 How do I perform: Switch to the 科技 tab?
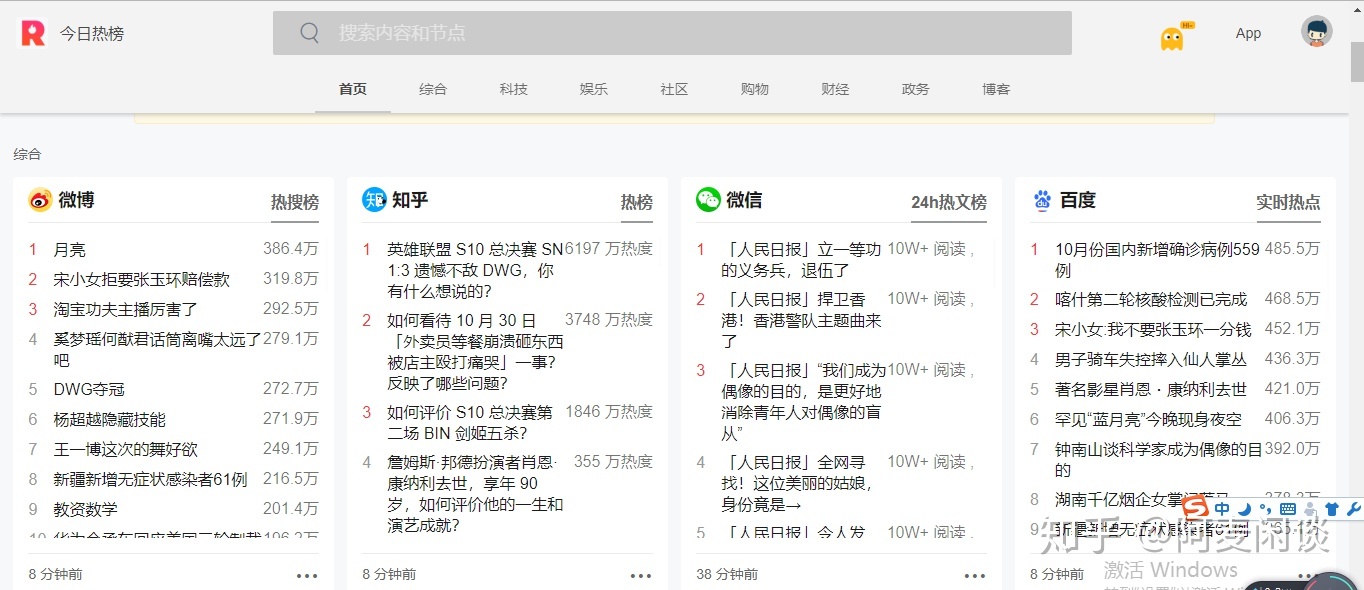point(514,89)
